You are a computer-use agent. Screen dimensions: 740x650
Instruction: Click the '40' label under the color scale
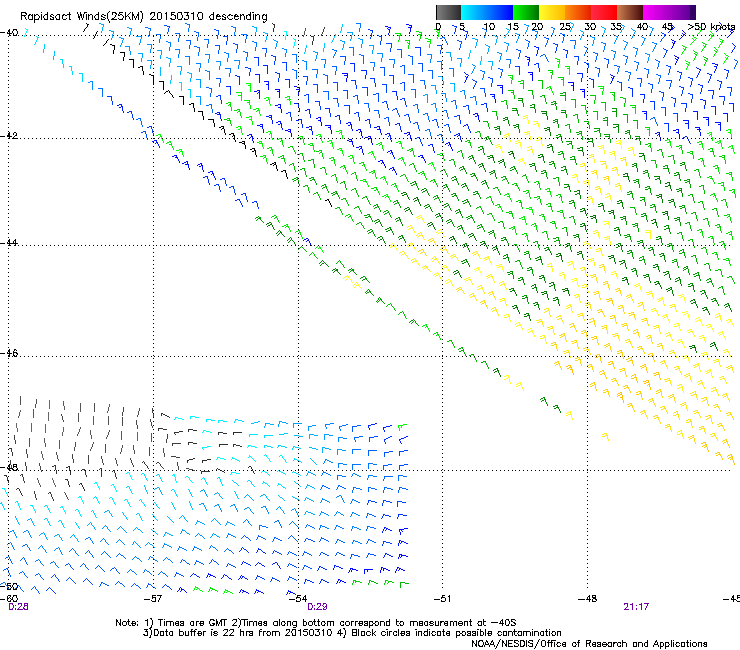(x=642, y=27)
